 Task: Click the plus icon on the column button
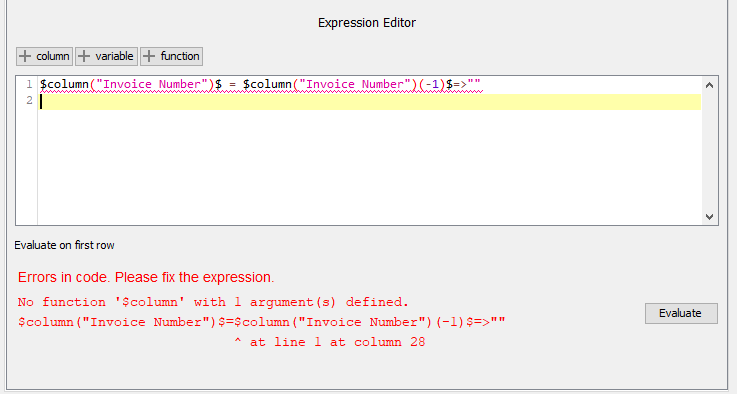click(x=25, y=56)
